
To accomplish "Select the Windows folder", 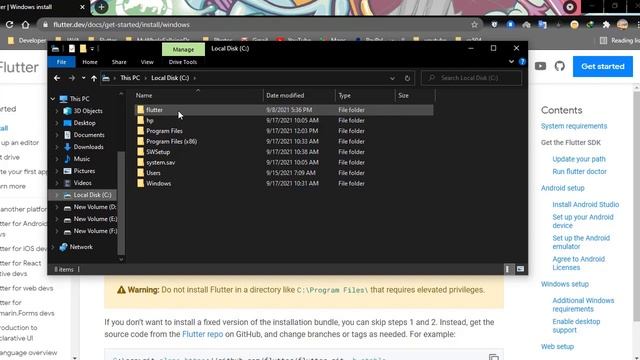I will pos(158,184).
